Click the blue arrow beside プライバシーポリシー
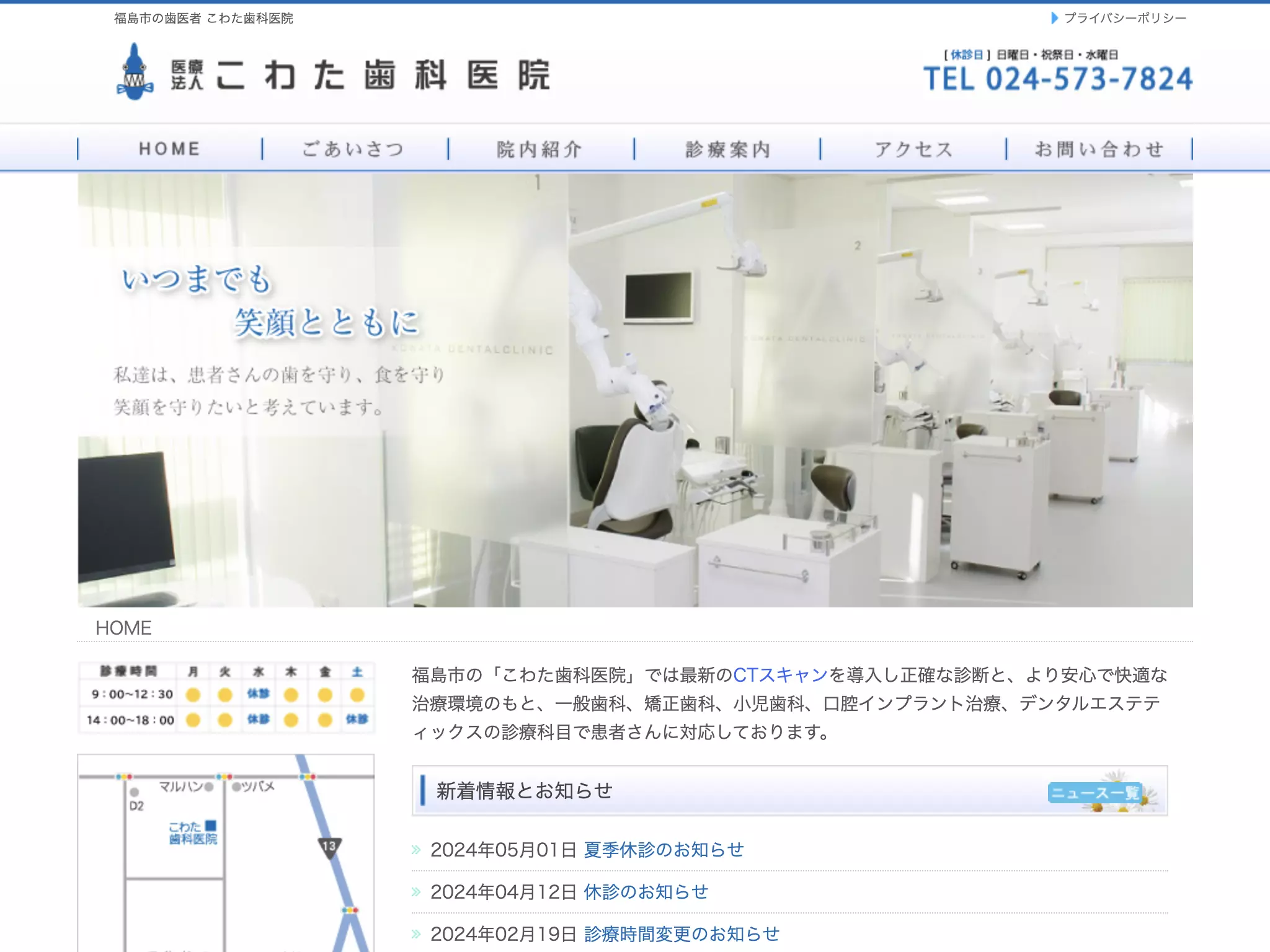The image size is (1270, 952). 1054,18
